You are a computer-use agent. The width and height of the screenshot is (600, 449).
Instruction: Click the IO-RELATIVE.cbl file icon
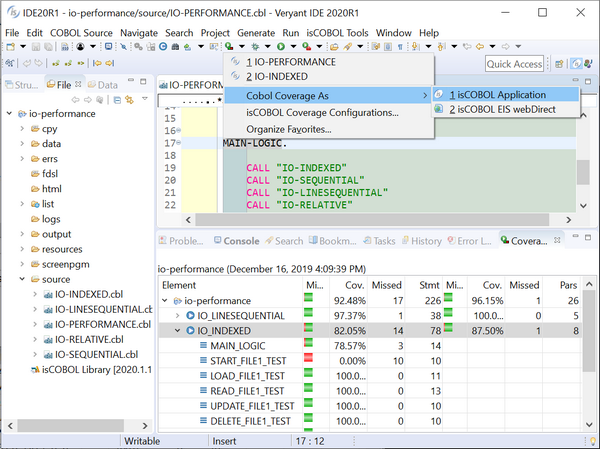tap(46, 339)
